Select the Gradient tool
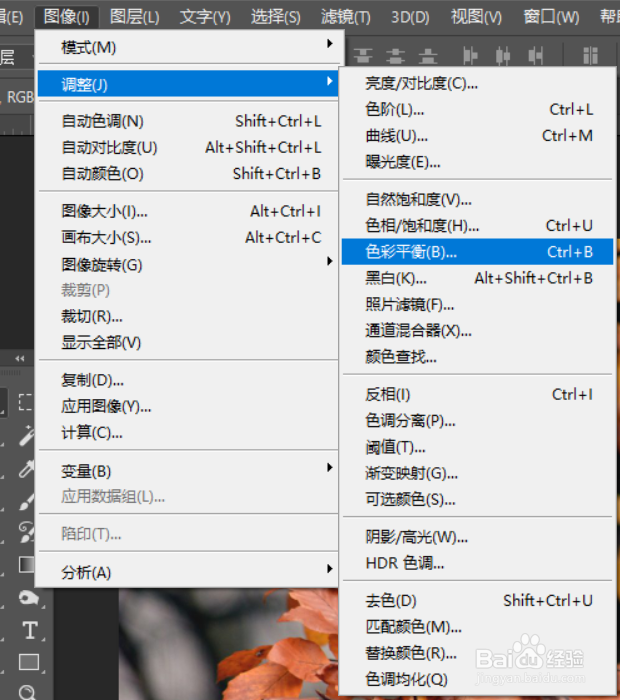Screen dimensions: 620x700 pyautogui.click(x=27, y=564)
